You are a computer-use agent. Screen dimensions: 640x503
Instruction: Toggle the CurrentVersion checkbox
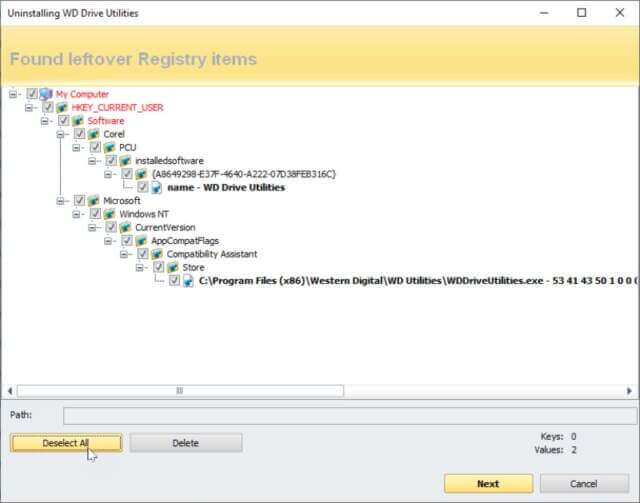click(111, 227)
